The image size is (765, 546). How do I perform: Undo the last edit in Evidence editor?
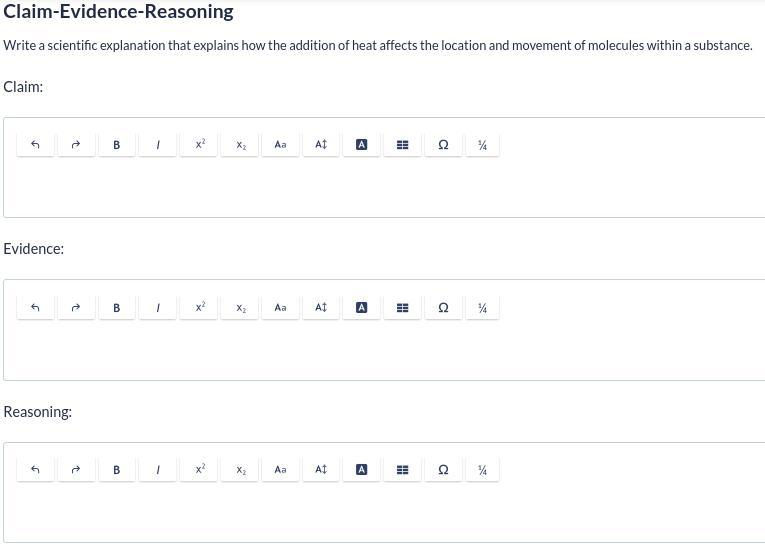pos(35,308)
